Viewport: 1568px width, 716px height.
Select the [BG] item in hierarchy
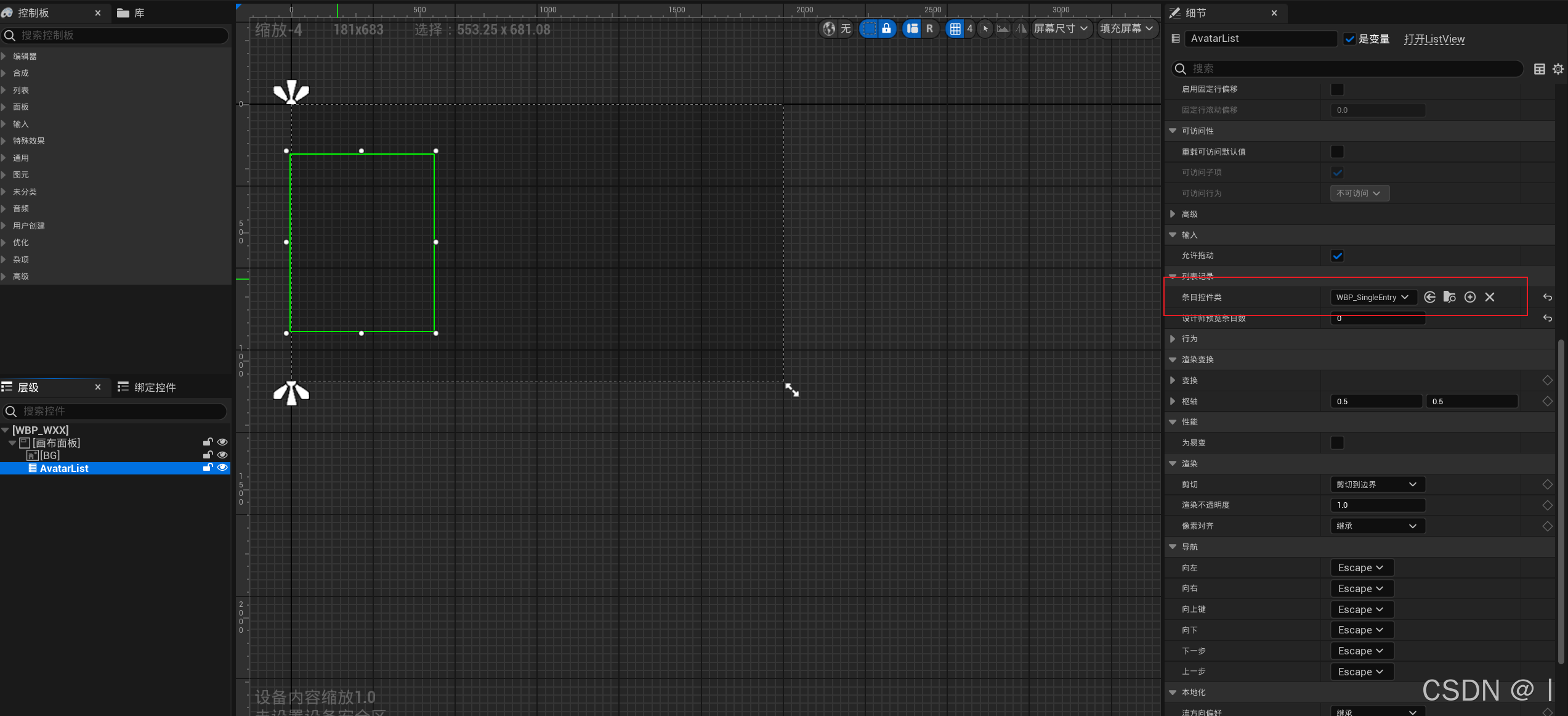point(49,455)
